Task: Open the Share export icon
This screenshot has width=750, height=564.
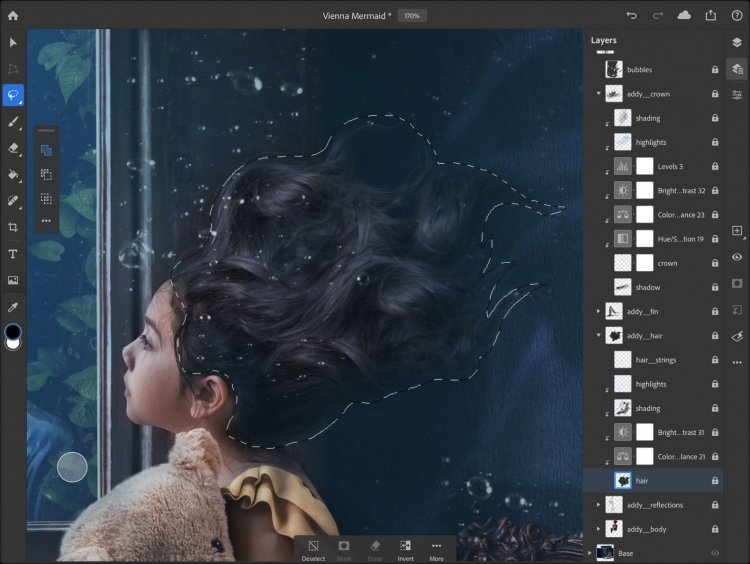Action: pyautogui.click(x=711, y=15)
